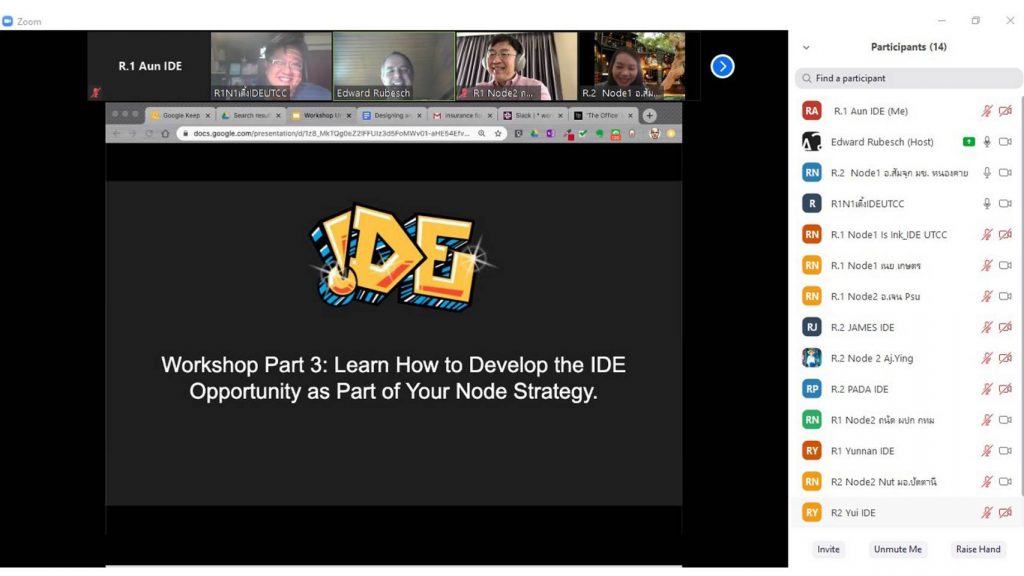Select RJ avatar of R.2 JAMES IDE

[812, 327]
